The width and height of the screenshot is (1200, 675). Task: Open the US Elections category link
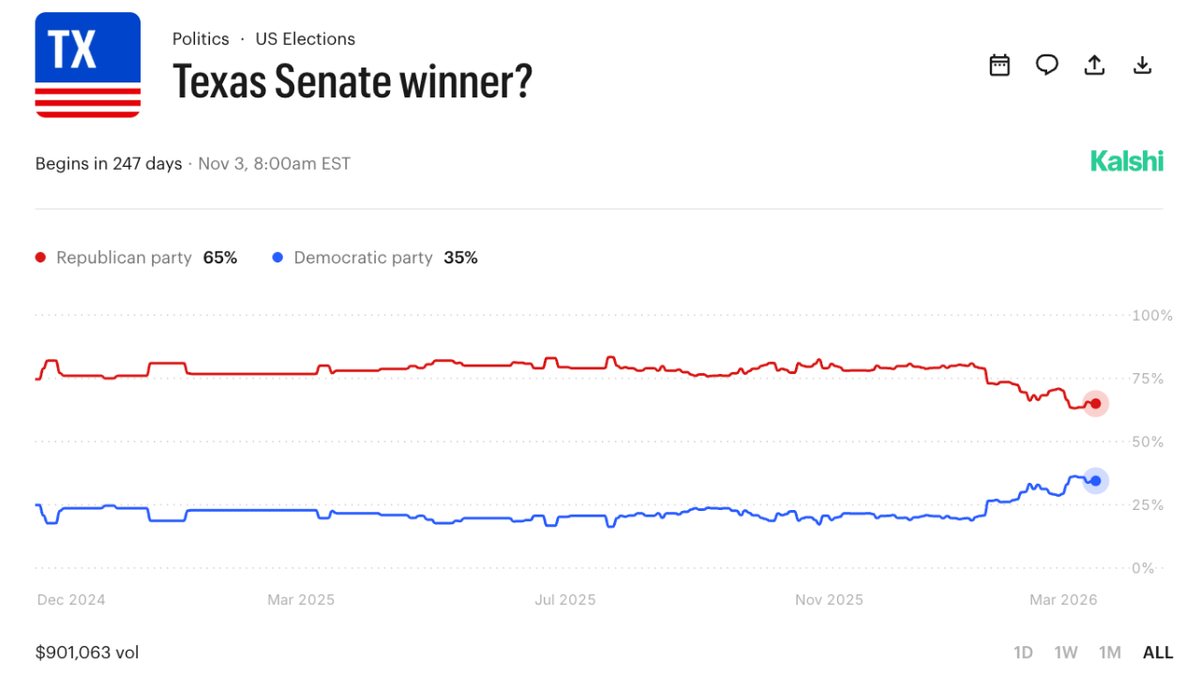click(x=305, y=38)
